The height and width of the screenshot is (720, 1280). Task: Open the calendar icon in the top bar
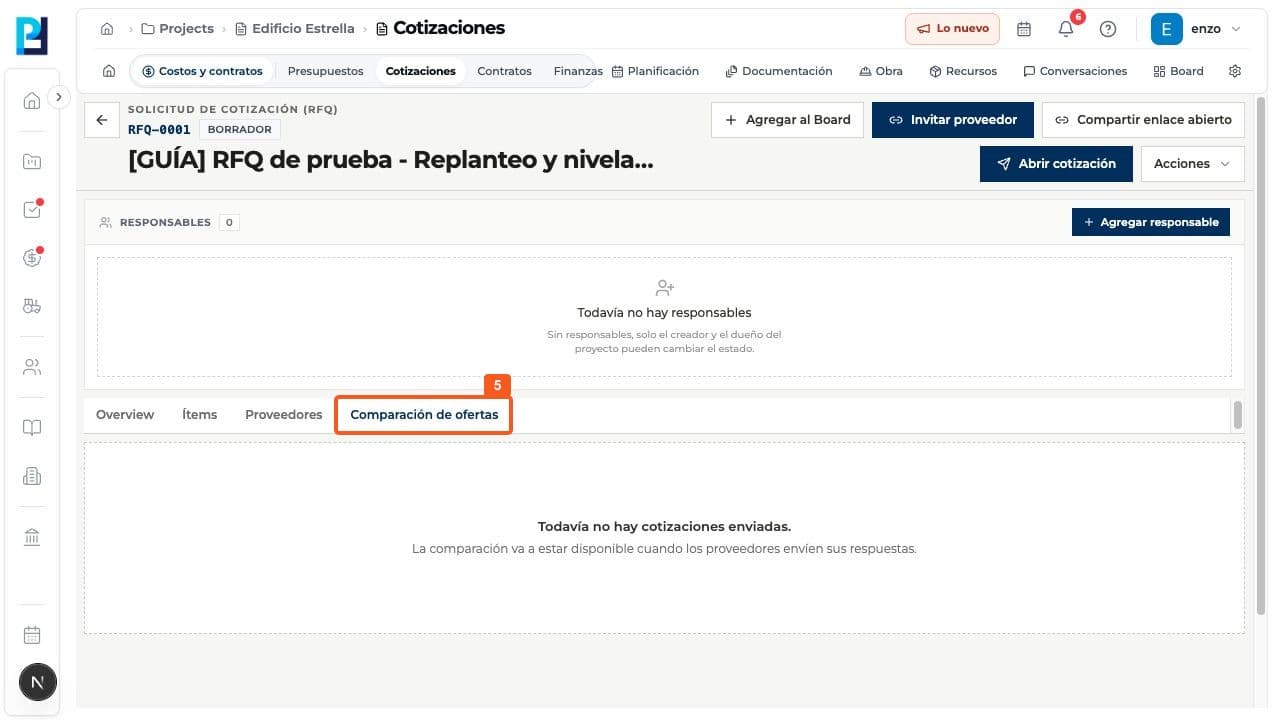pyautogui.click(x=1024, y=29)
